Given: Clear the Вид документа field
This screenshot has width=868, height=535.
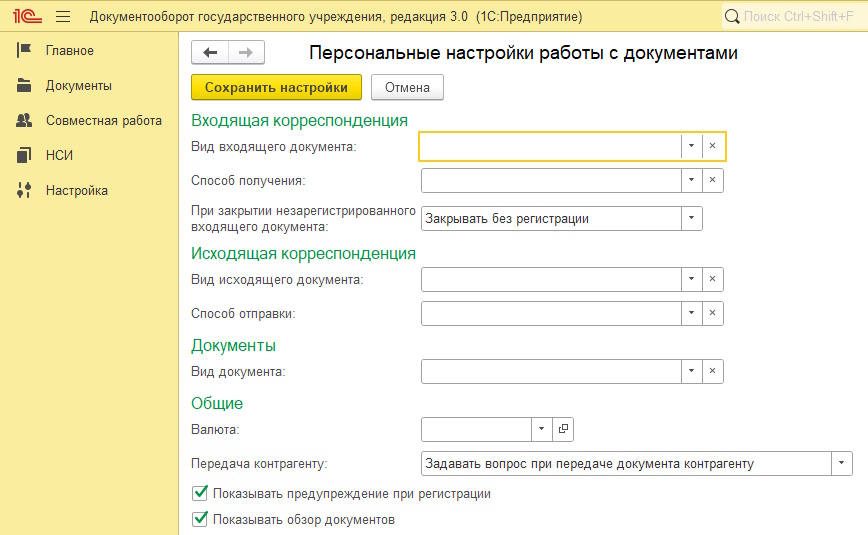Looking at the screenshot, I should 712,371.
